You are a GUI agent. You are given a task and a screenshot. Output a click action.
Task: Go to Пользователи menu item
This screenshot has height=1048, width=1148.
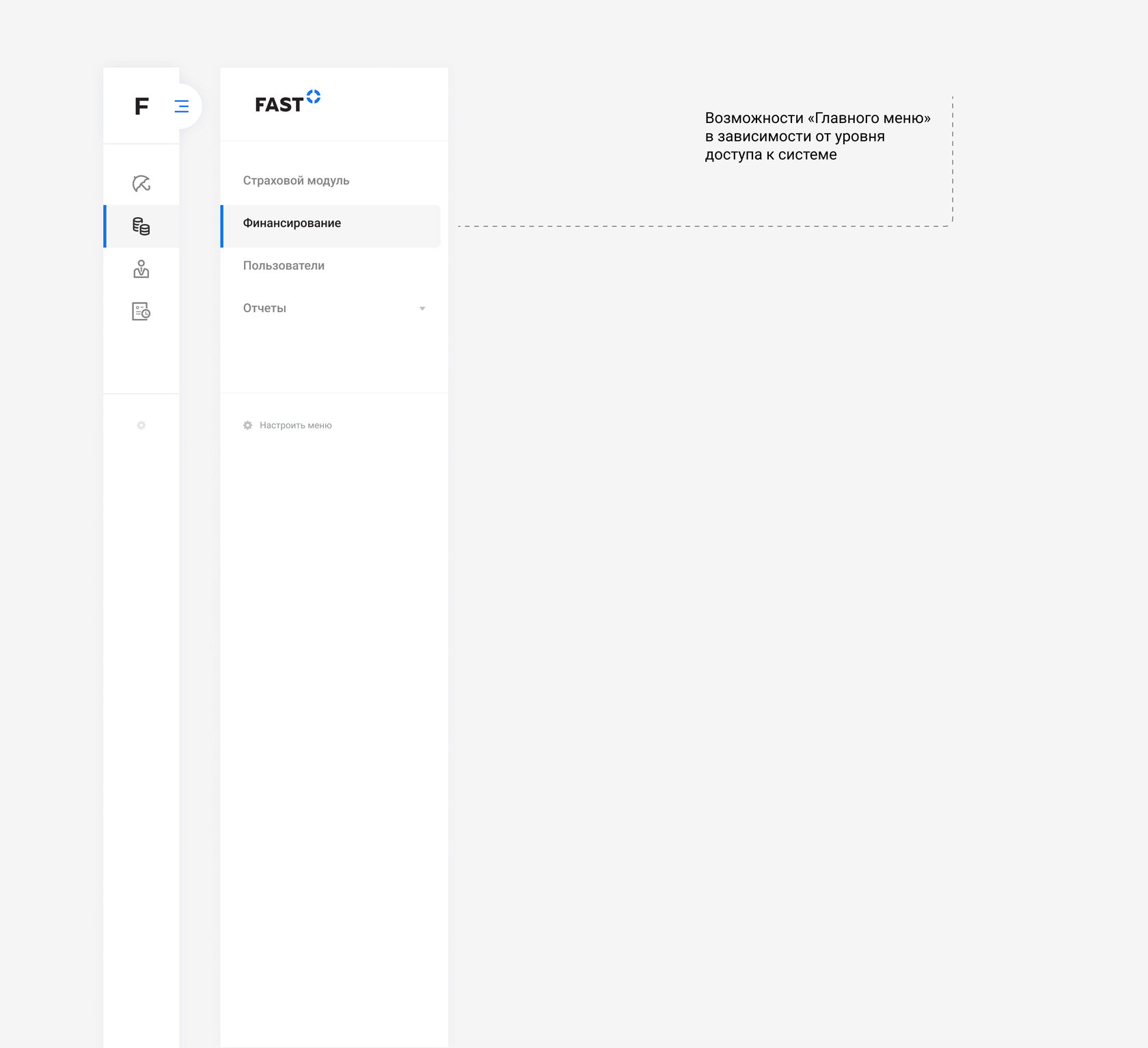click(x=330, y=266)
